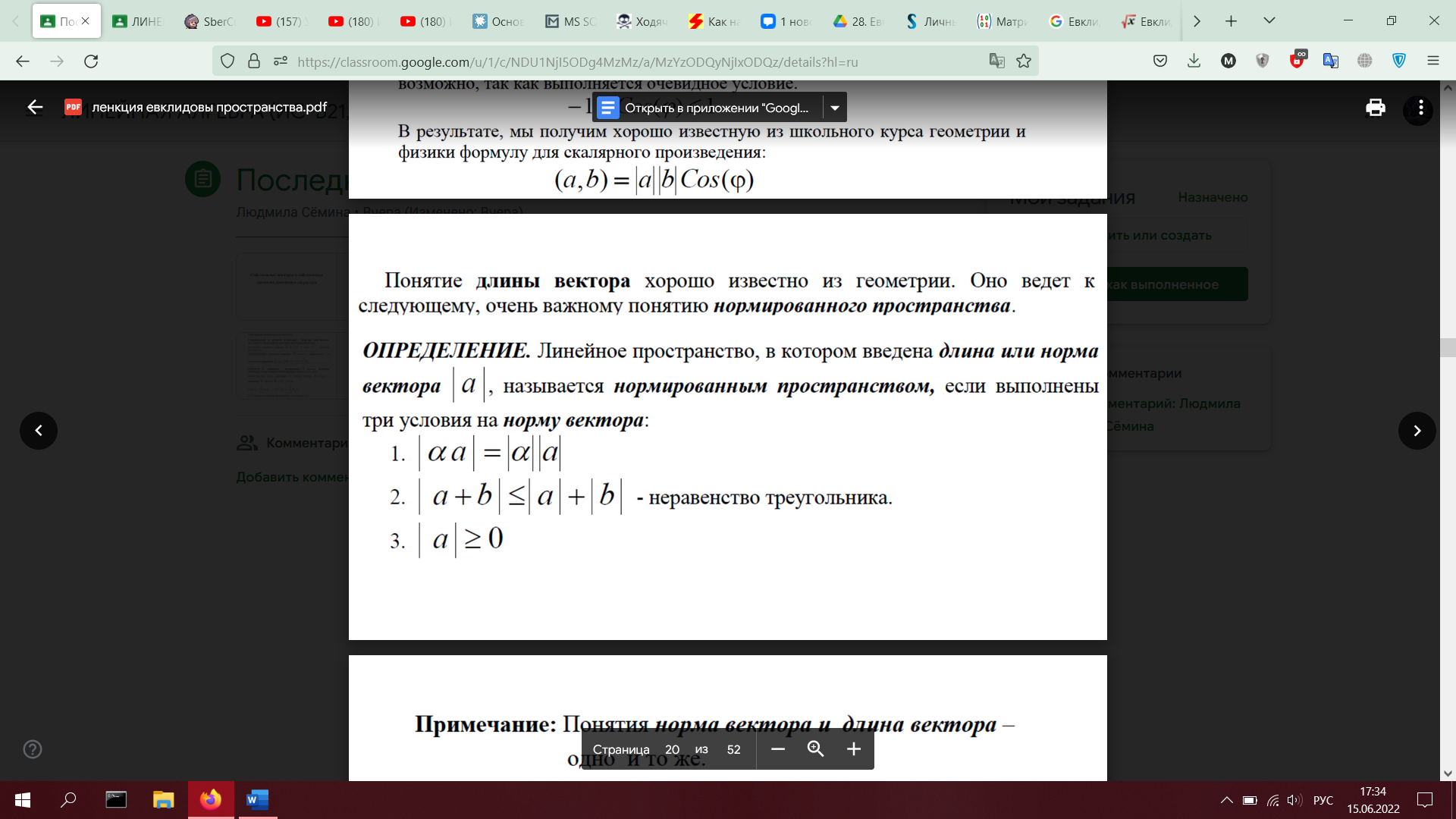This screenshot has width=1456, height=819.
Task: Bookmark this page with the star
Action: point(1024,61)
